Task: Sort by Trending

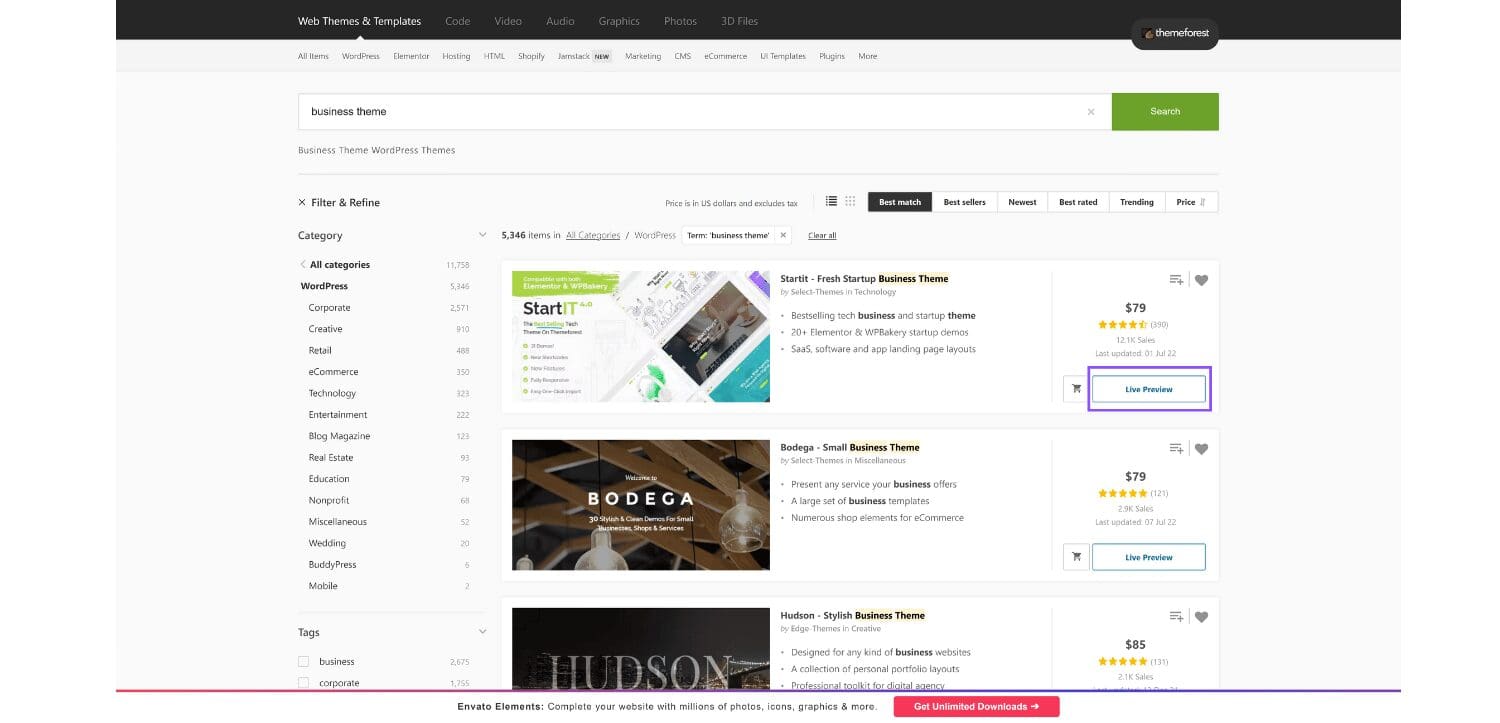Action: (1137, 202)
